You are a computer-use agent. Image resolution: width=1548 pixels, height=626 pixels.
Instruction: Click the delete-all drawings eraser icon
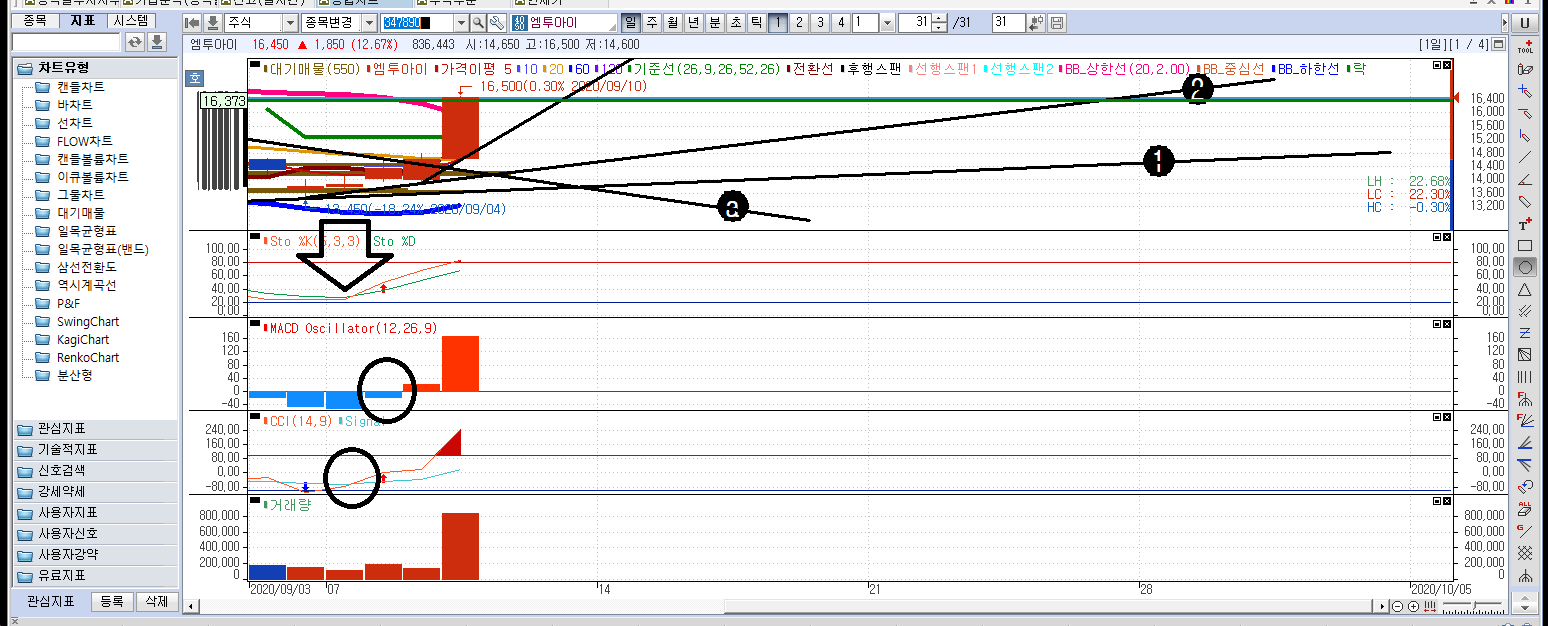(x=1525, y=509)
